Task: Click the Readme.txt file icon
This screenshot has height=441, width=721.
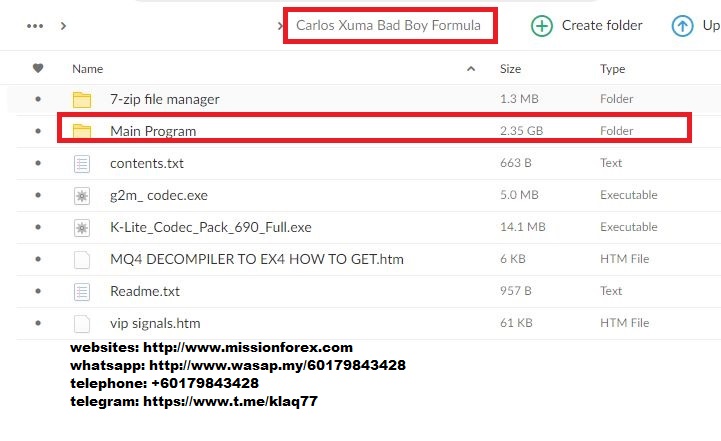Action: 82,292
